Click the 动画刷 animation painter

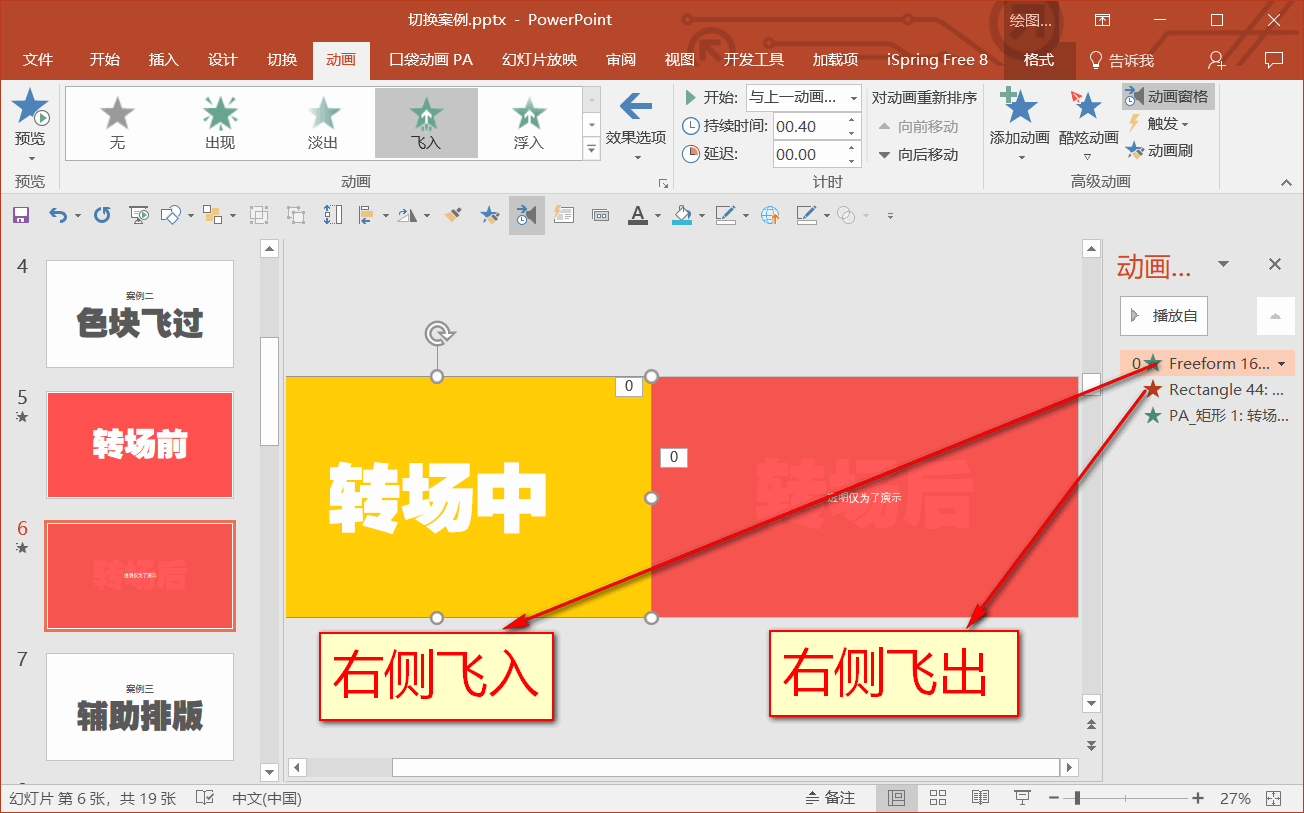click(x=1160, y=151)
